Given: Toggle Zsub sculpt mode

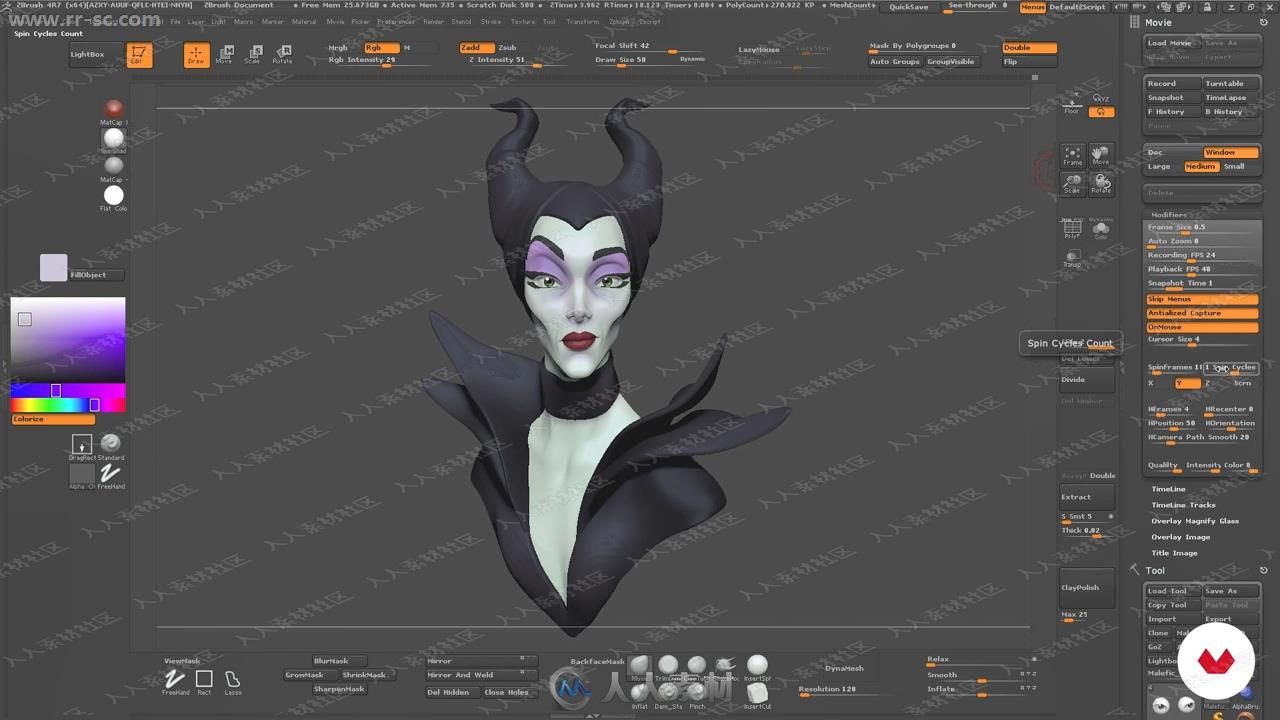Looking at the screenshot, I should 508,47.
